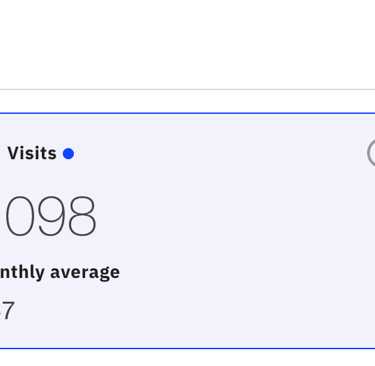The height and width of the screenshot is (366, 375).
Task: Click the digit 8 in visits total
Action: 82,216
